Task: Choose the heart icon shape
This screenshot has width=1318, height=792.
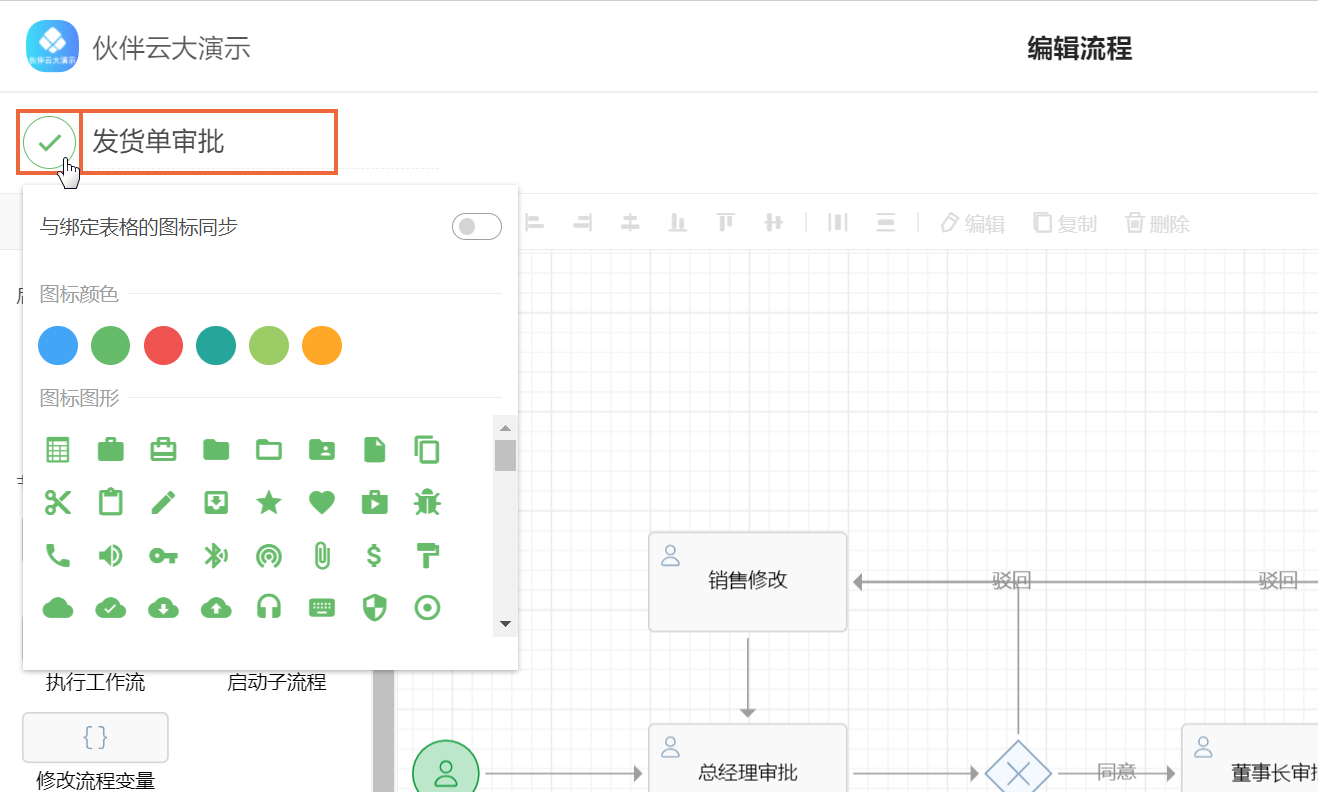Action: tap(322, 502)
